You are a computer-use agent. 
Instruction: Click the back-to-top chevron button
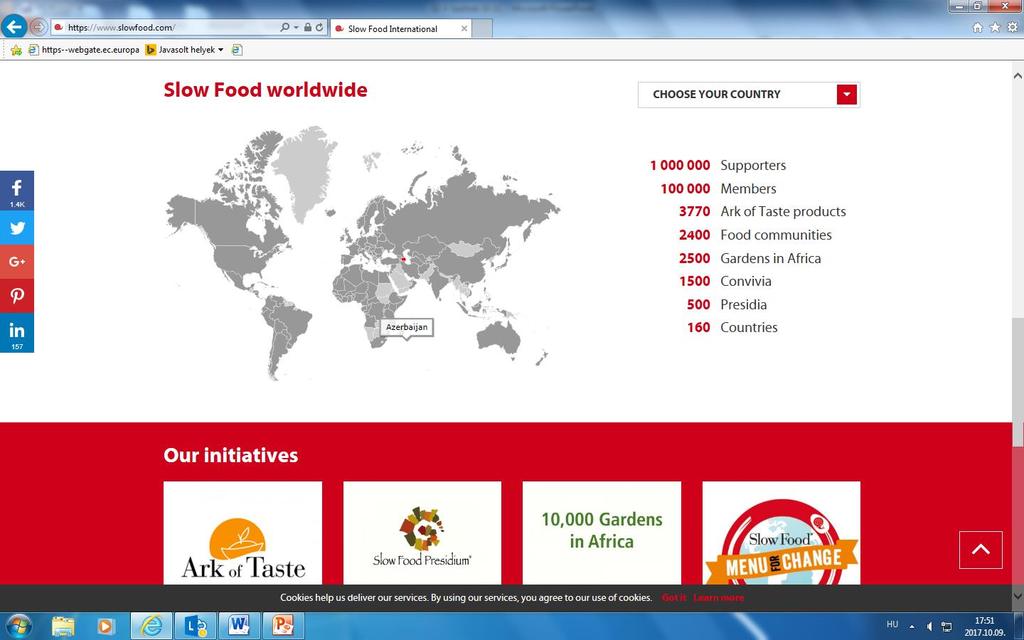(x=980, y=550)
